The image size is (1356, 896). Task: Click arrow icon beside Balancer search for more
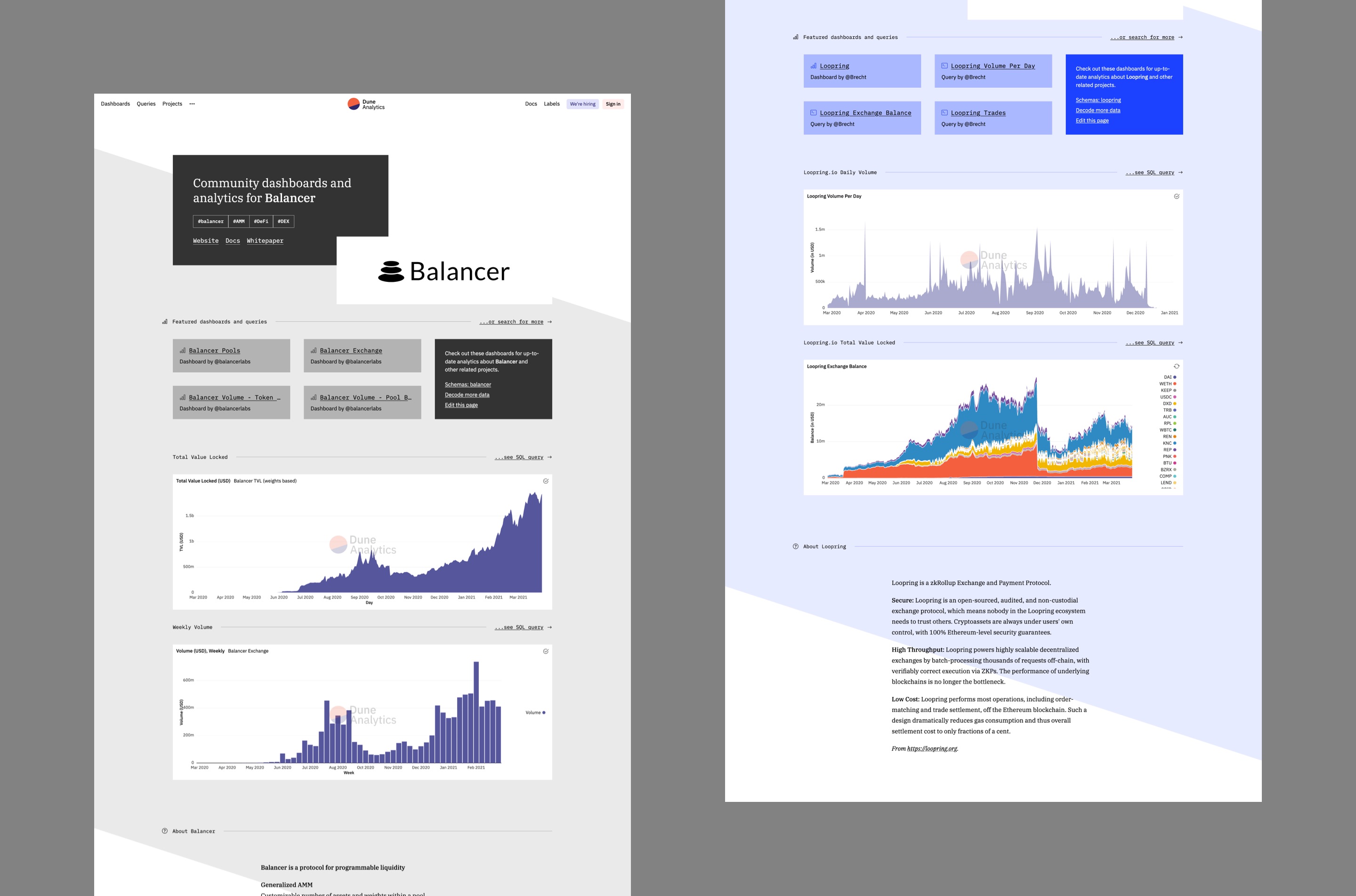point(549,322)
